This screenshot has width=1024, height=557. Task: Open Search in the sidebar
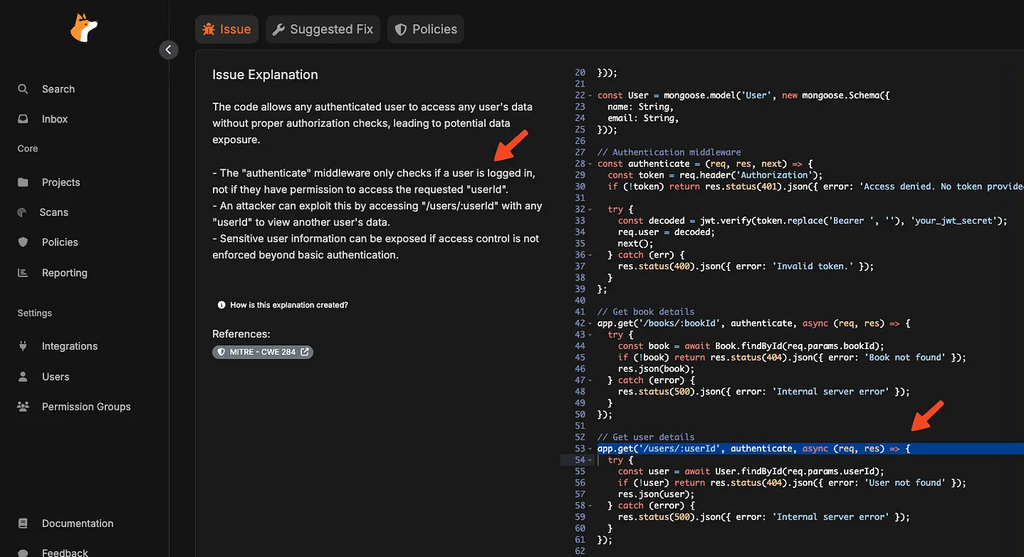point(58,89)
